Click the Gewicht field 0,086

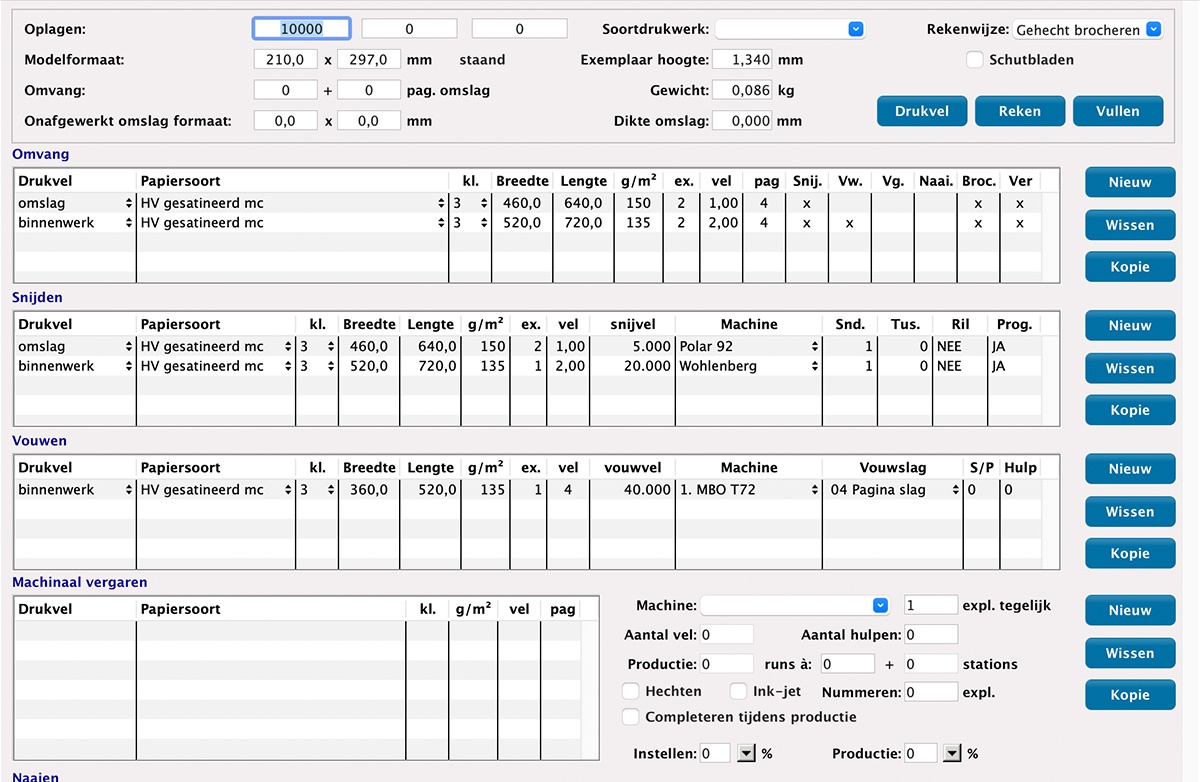pyautogui.click(x=743, y=90)
